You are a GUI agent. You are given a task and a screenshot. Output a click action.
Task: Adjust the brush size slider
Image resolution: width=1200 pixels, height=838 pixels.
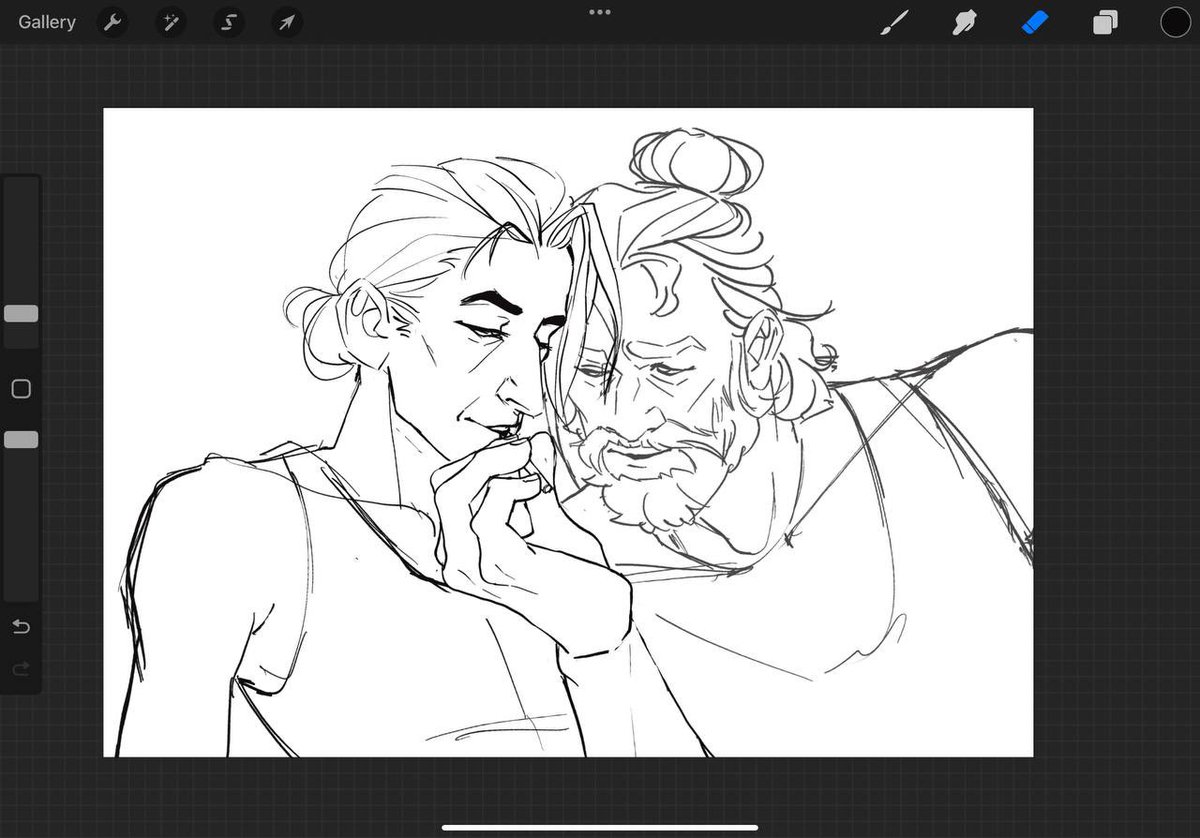(x=20, y=313)
